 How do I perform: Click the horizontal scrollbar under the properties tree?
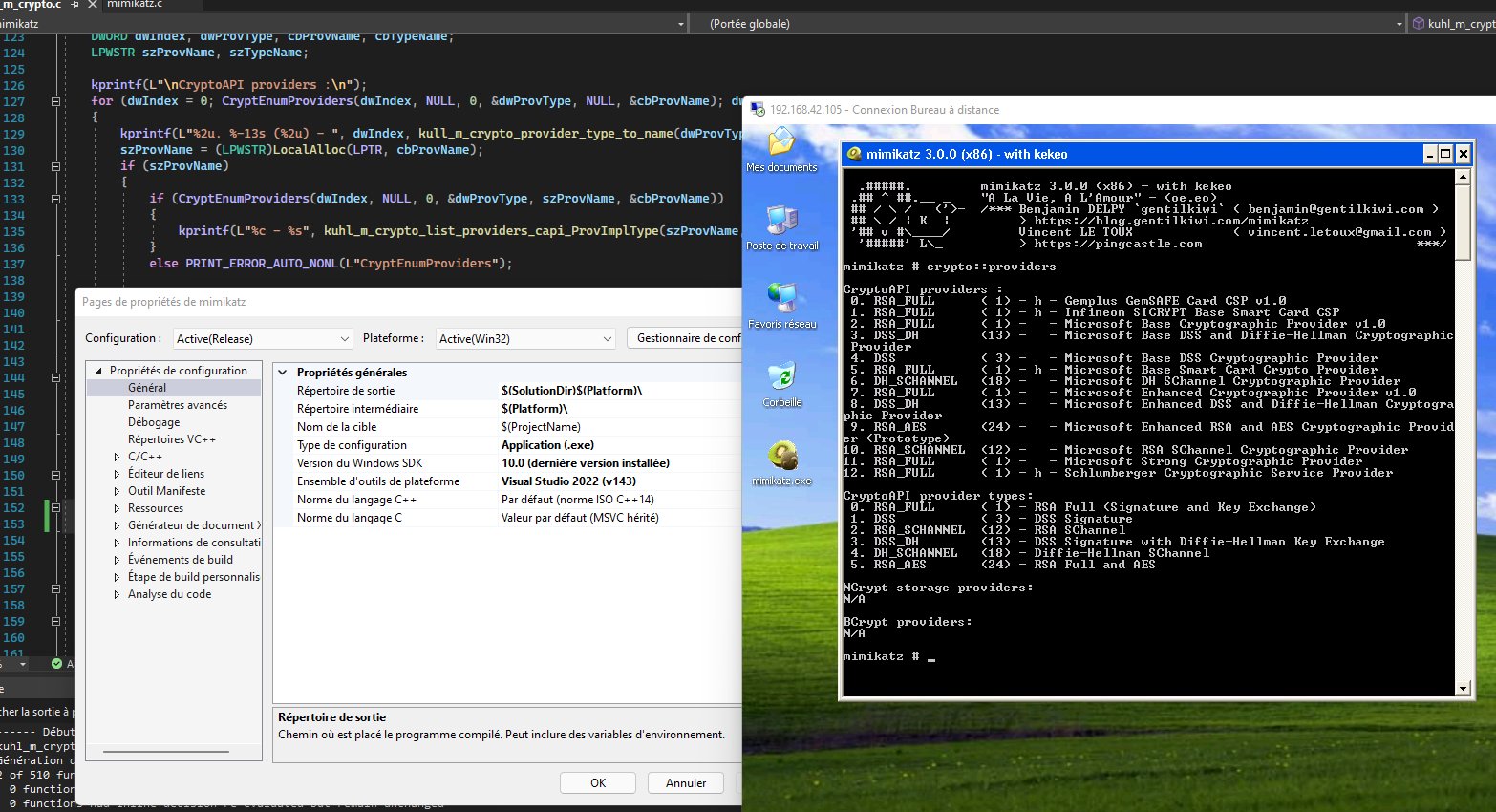pos(165,752)
